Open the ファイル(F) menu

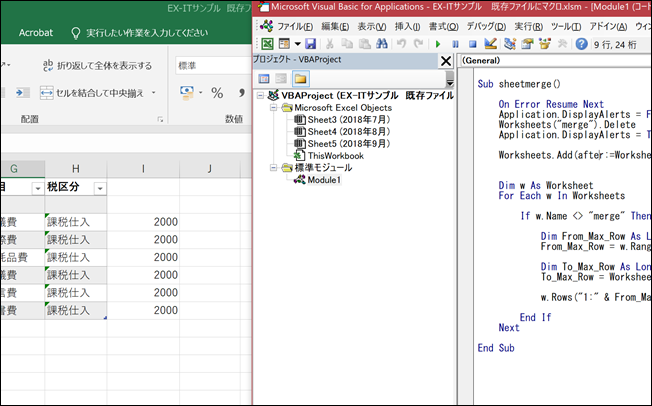click(x=295, y=27)
